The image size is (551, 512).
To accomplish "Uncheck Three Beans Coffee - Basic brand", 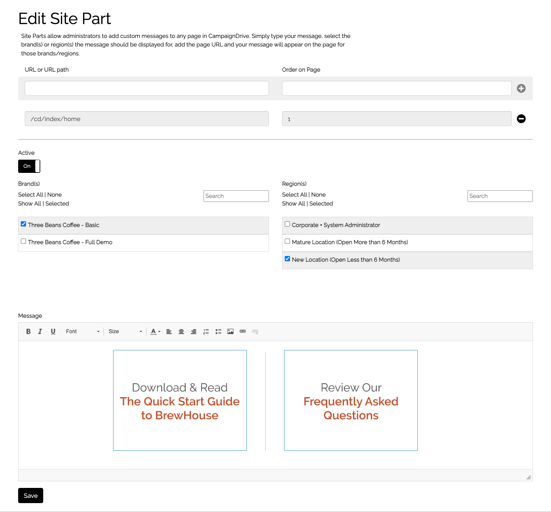I will [23, 224].
